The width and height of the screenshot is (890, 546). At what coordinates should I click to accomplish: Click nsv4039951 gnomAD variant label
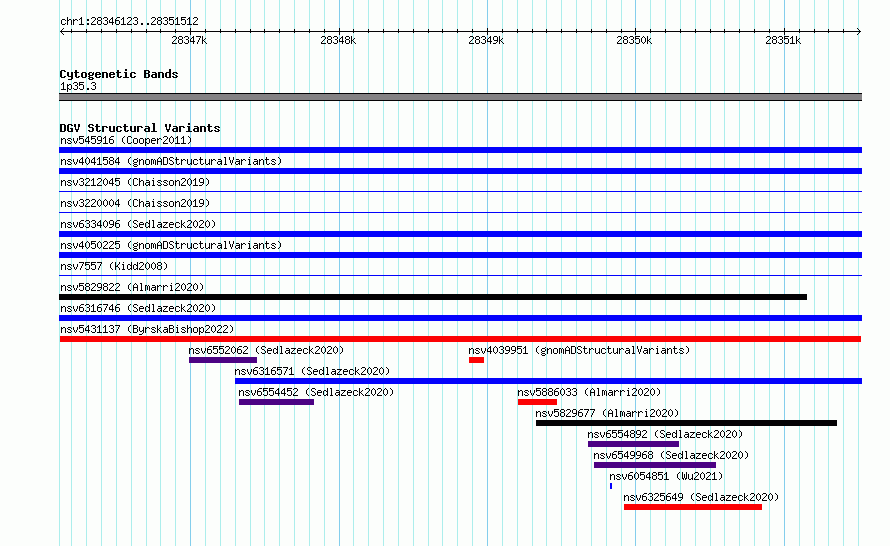pos(579,350)
